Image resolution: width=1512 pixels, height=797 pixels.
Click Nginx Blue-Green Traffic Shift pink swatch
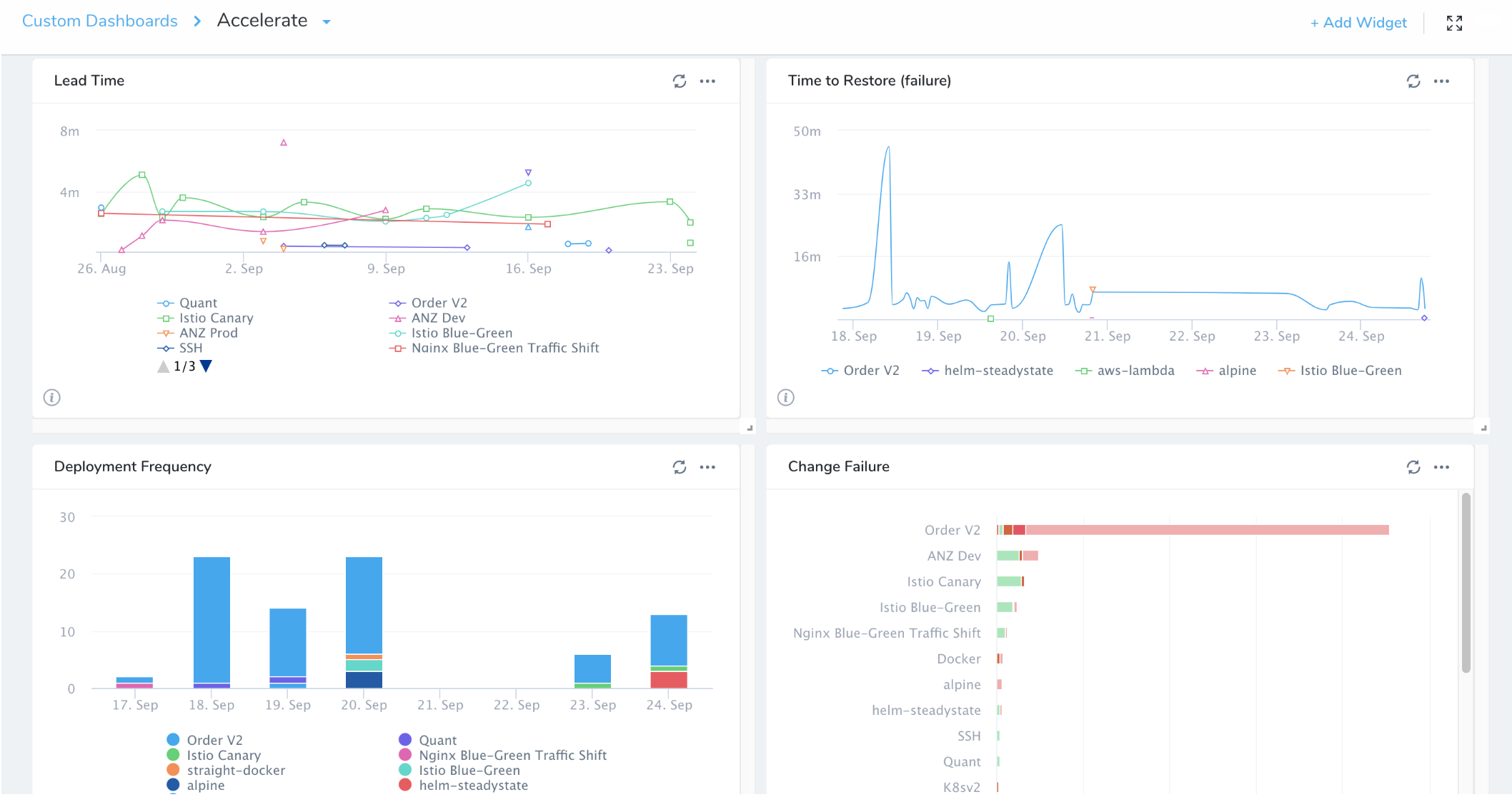(x=405, y=755)
